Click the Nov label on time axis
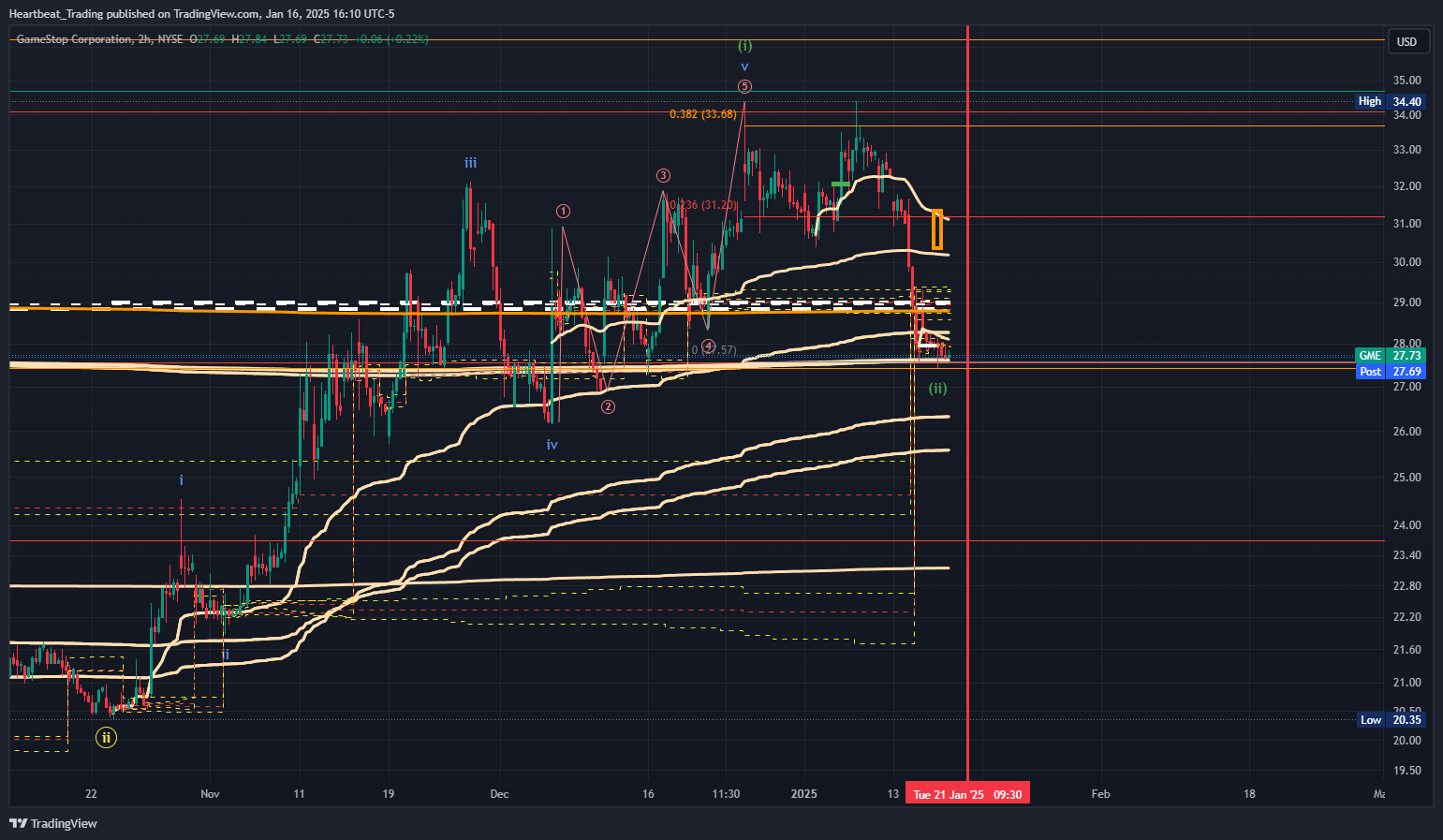 (x=210, y=794)
